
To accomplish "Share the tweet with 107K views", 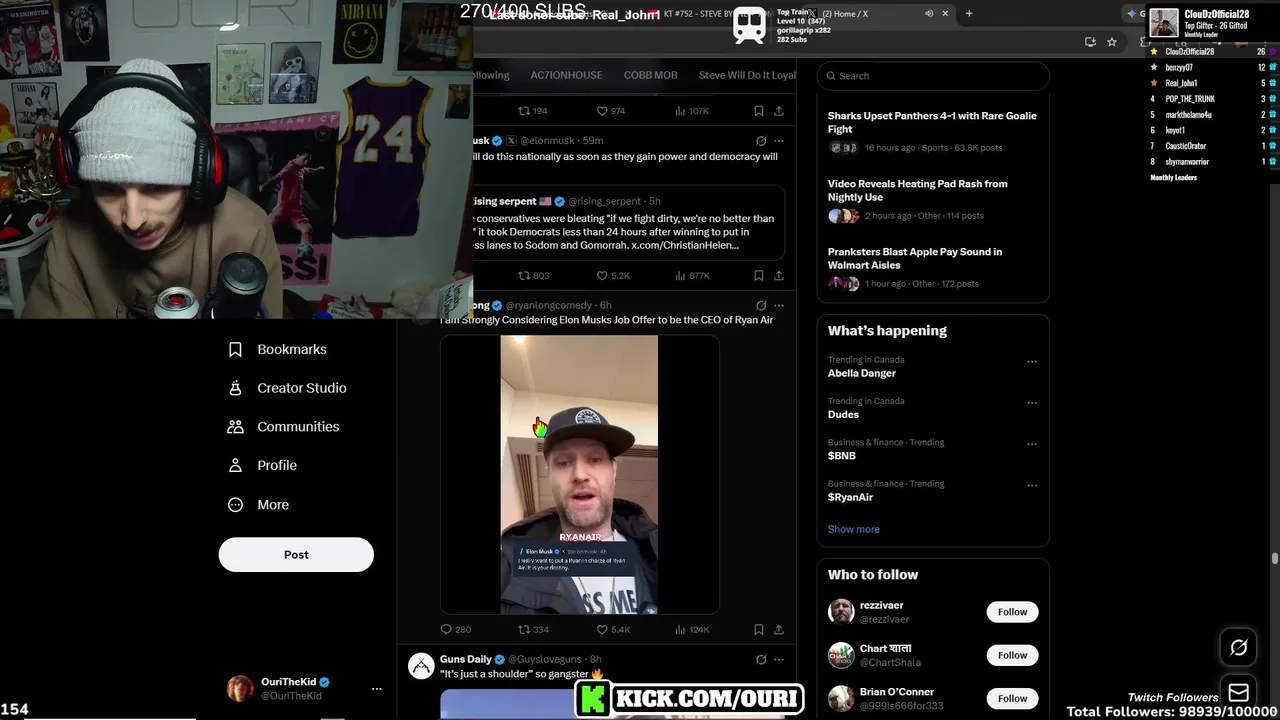I will pyautogui.click(x=779, y=111).
